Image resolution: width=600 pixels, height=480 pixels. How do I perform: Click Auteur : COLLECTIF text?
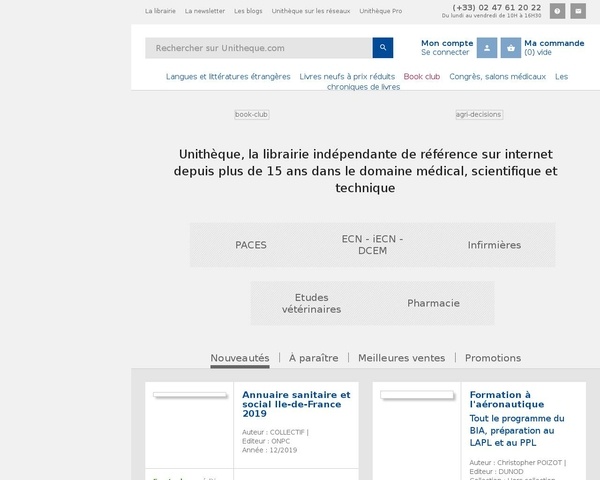(273, 432)
